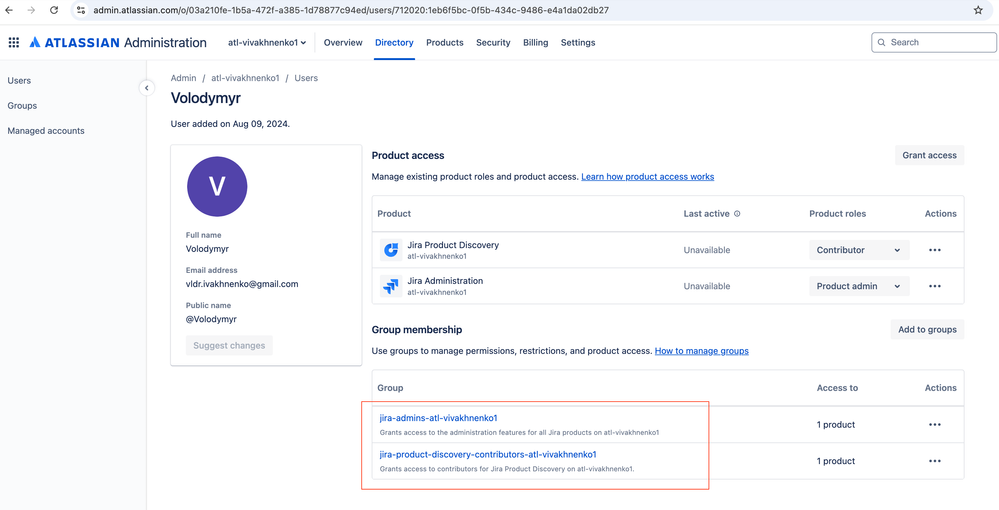Collapse the sidebar with chevron button
The height and width of the screenshot is (510, 999).
click(147, 88)
